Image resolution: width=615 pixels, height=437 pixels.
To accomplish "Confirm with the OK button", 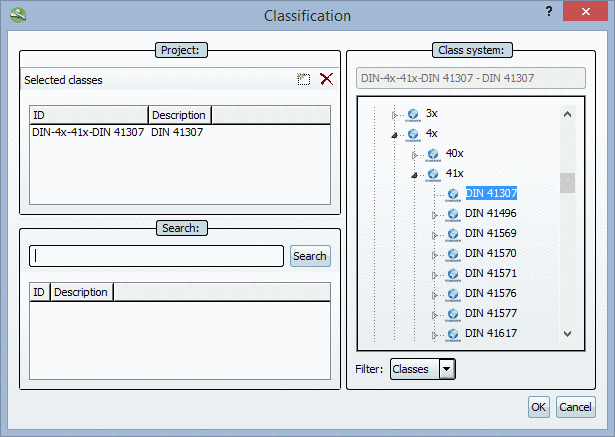I will coord(539,407).
